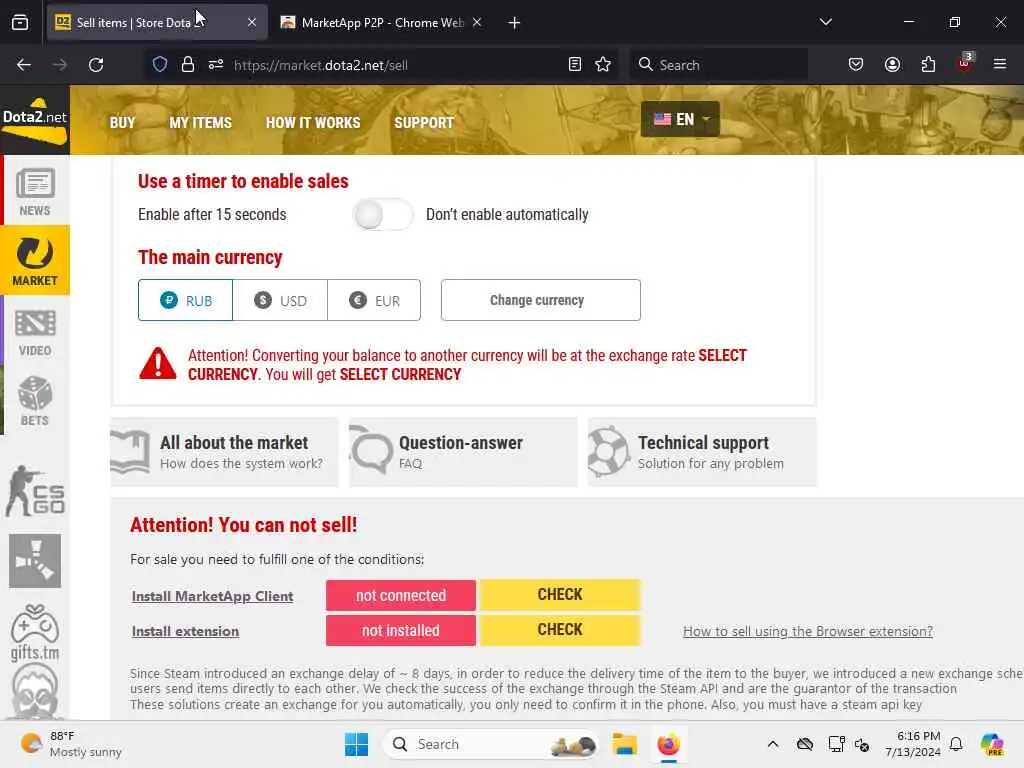The image size is (1024, 768).
Task: Open the Technical support card
Action: coord(702,452)
